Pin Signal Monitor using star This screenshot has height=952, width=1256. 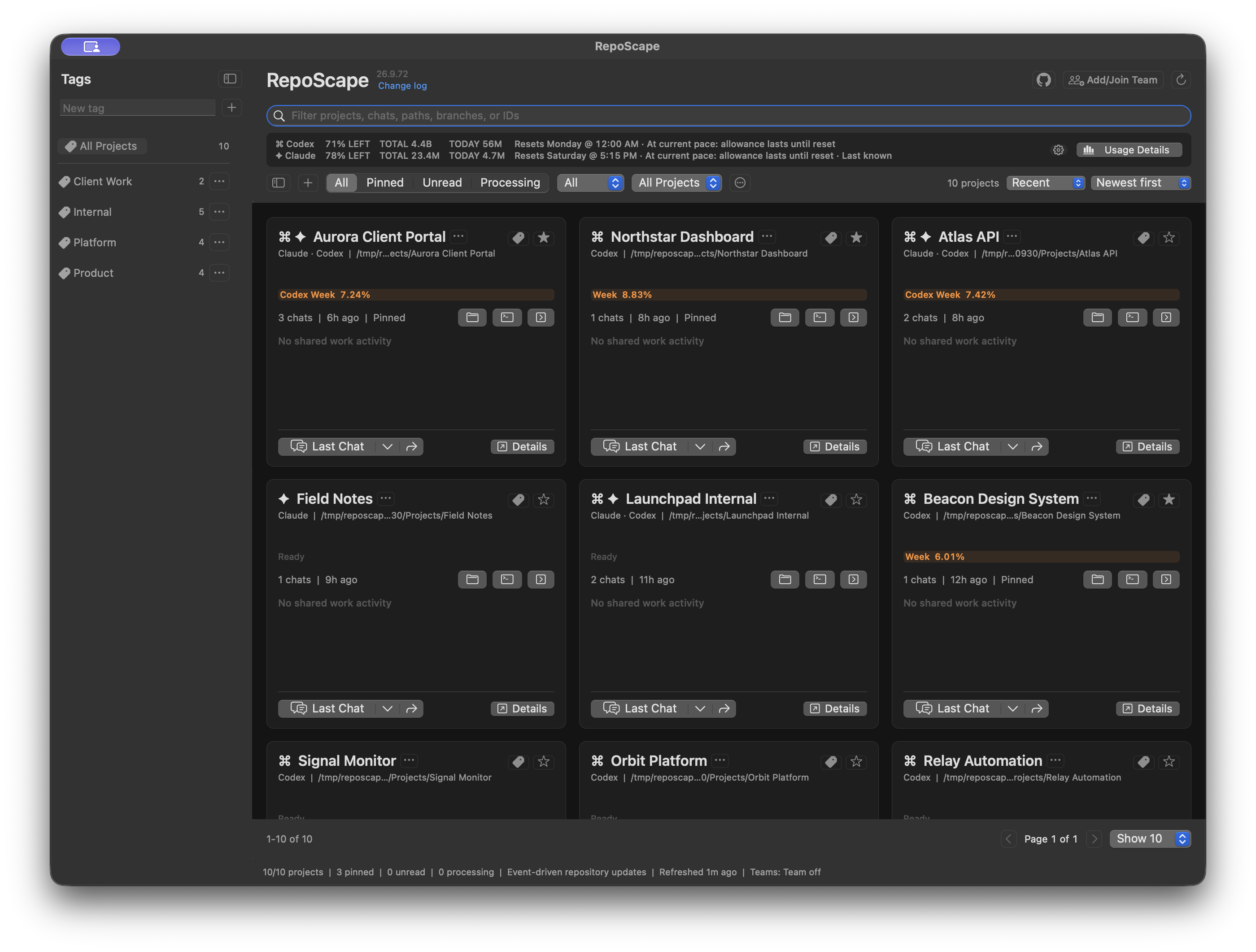pos(544,762)
